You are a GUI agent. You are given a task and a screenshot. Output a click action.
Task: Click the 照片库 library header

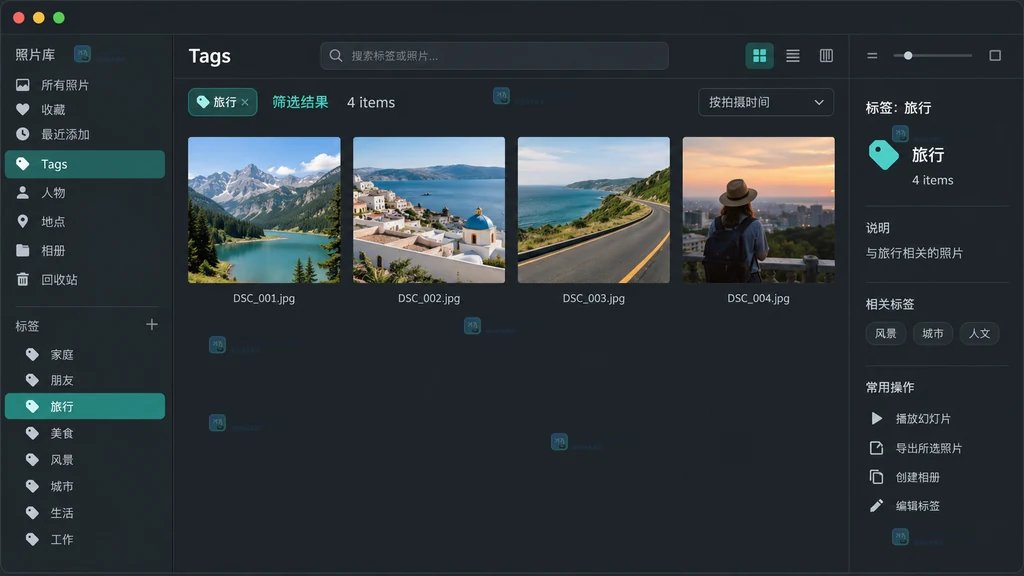[35, 55]
